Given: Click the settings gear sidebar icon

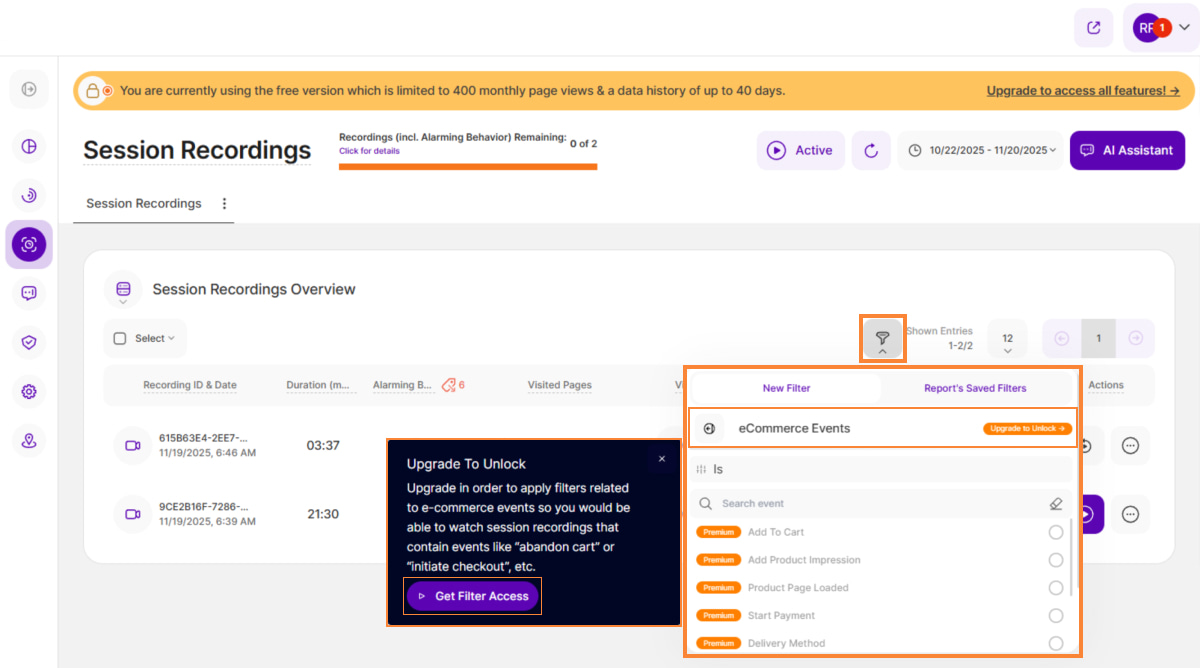Looking at the screenshot, I should pyautogui.click(x=29, y=391).
